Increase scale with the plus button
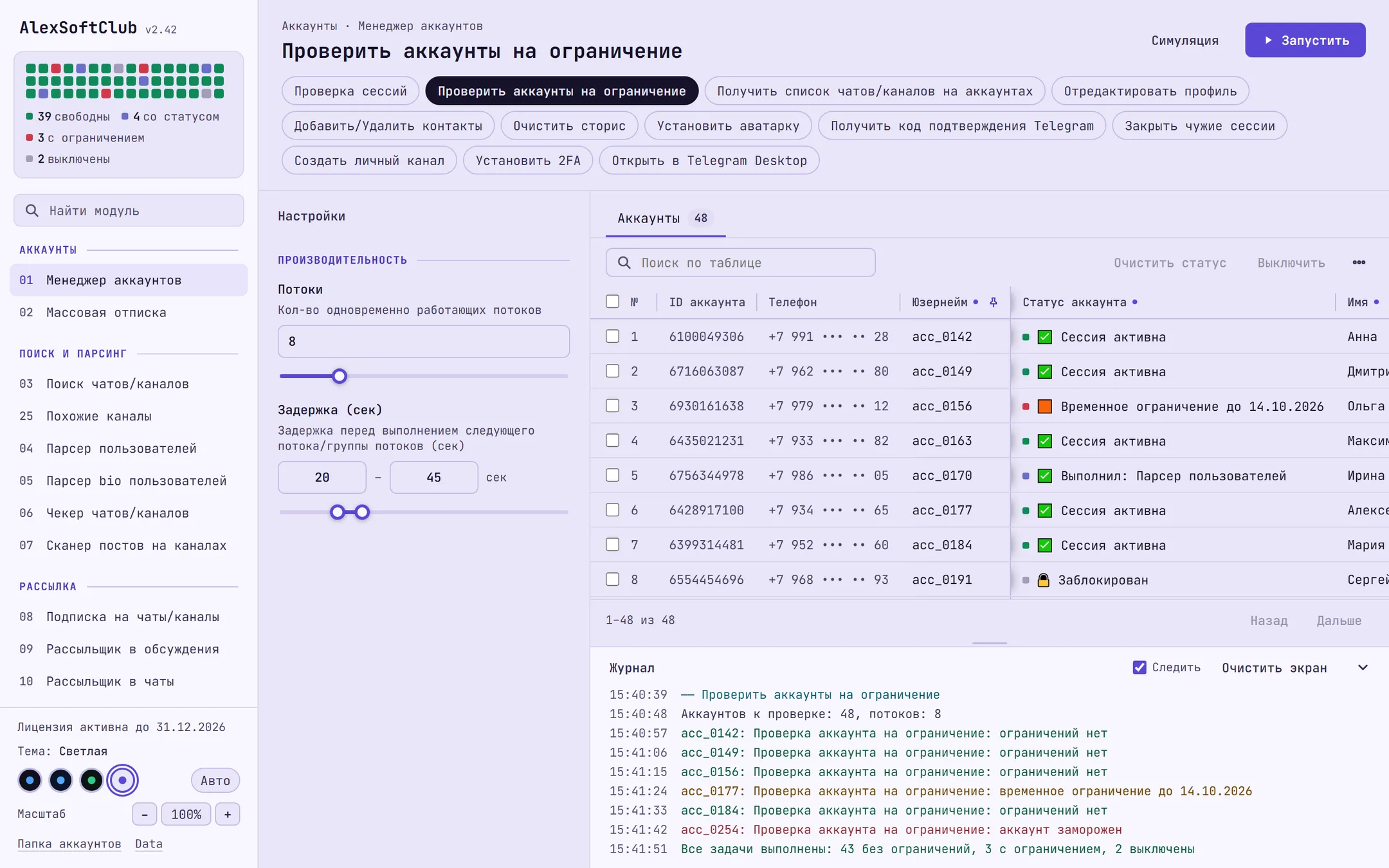The height and width of the screenshot is (868, 1389). click(228, 815)
